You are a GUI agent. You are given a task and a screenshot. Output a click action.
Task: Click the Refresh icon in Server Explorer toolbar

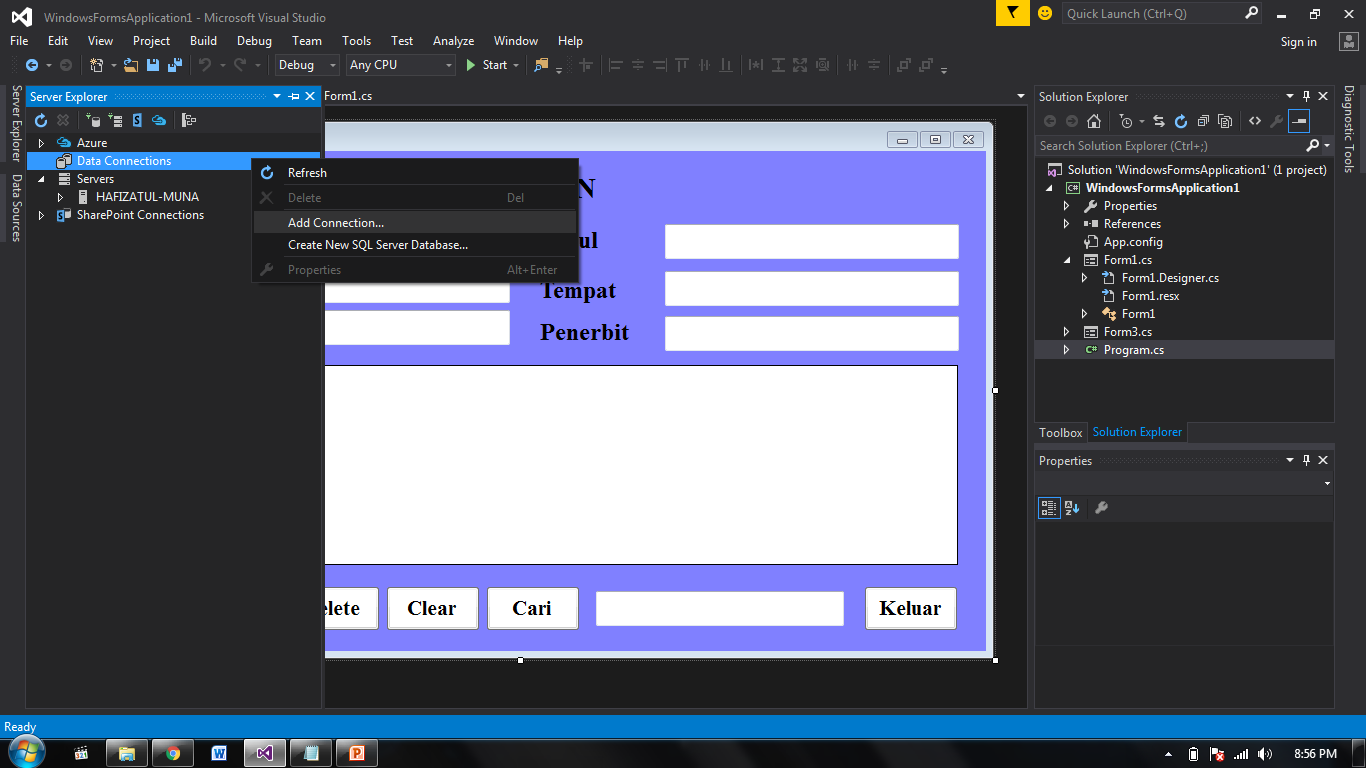click(41, 120)
